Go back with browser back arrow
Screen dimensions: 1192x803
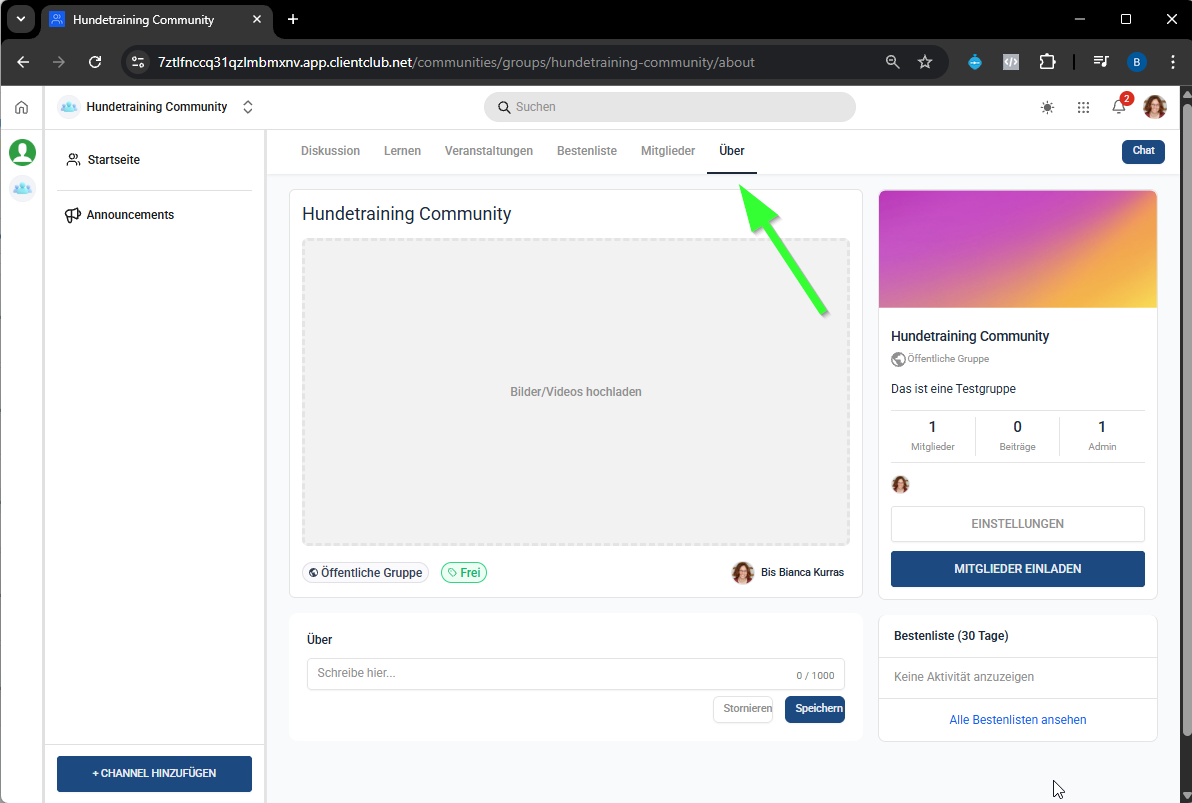click(x=23, y=62)
